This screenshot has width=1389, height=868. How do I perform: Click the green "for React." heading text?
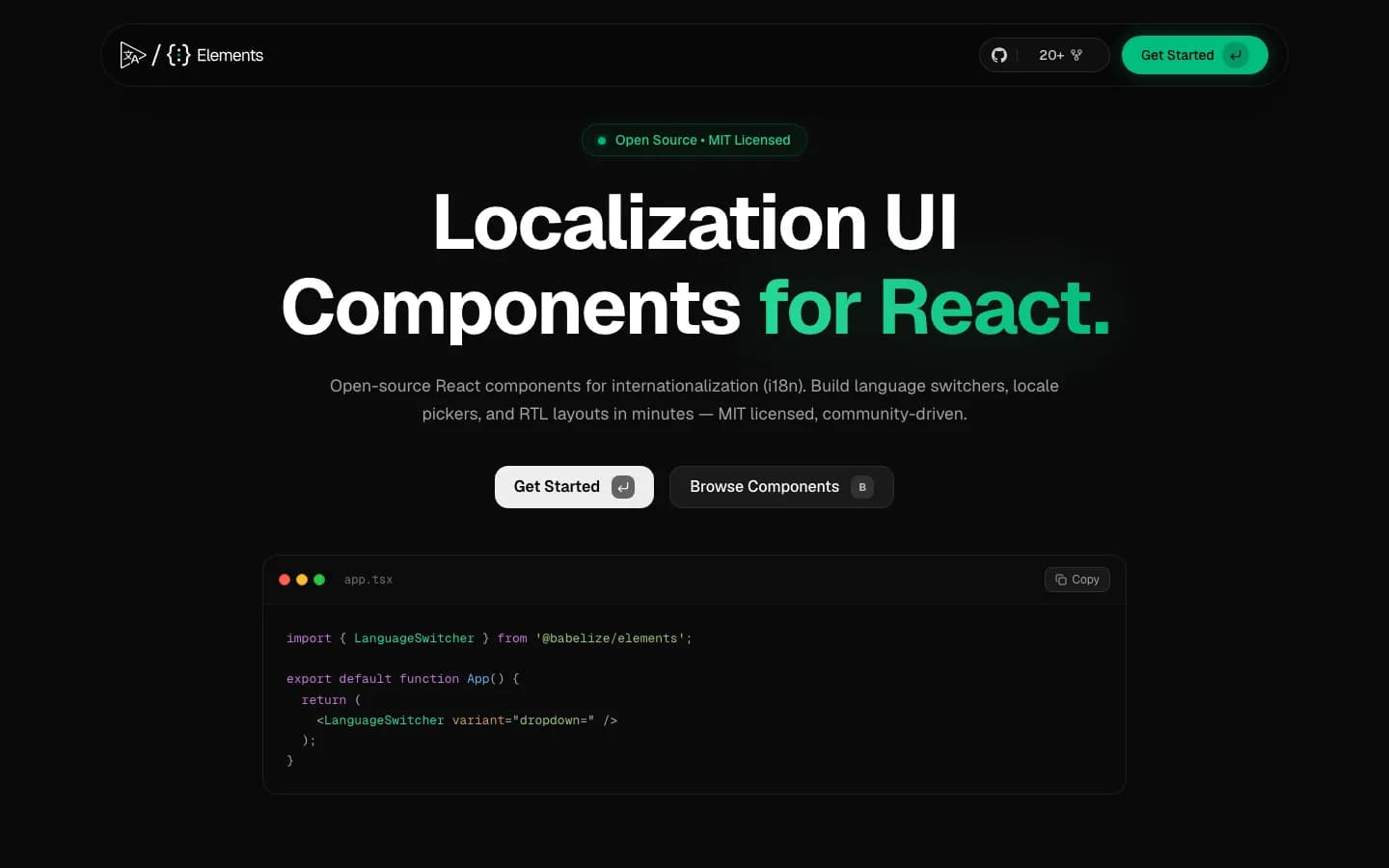coord(935,308)
